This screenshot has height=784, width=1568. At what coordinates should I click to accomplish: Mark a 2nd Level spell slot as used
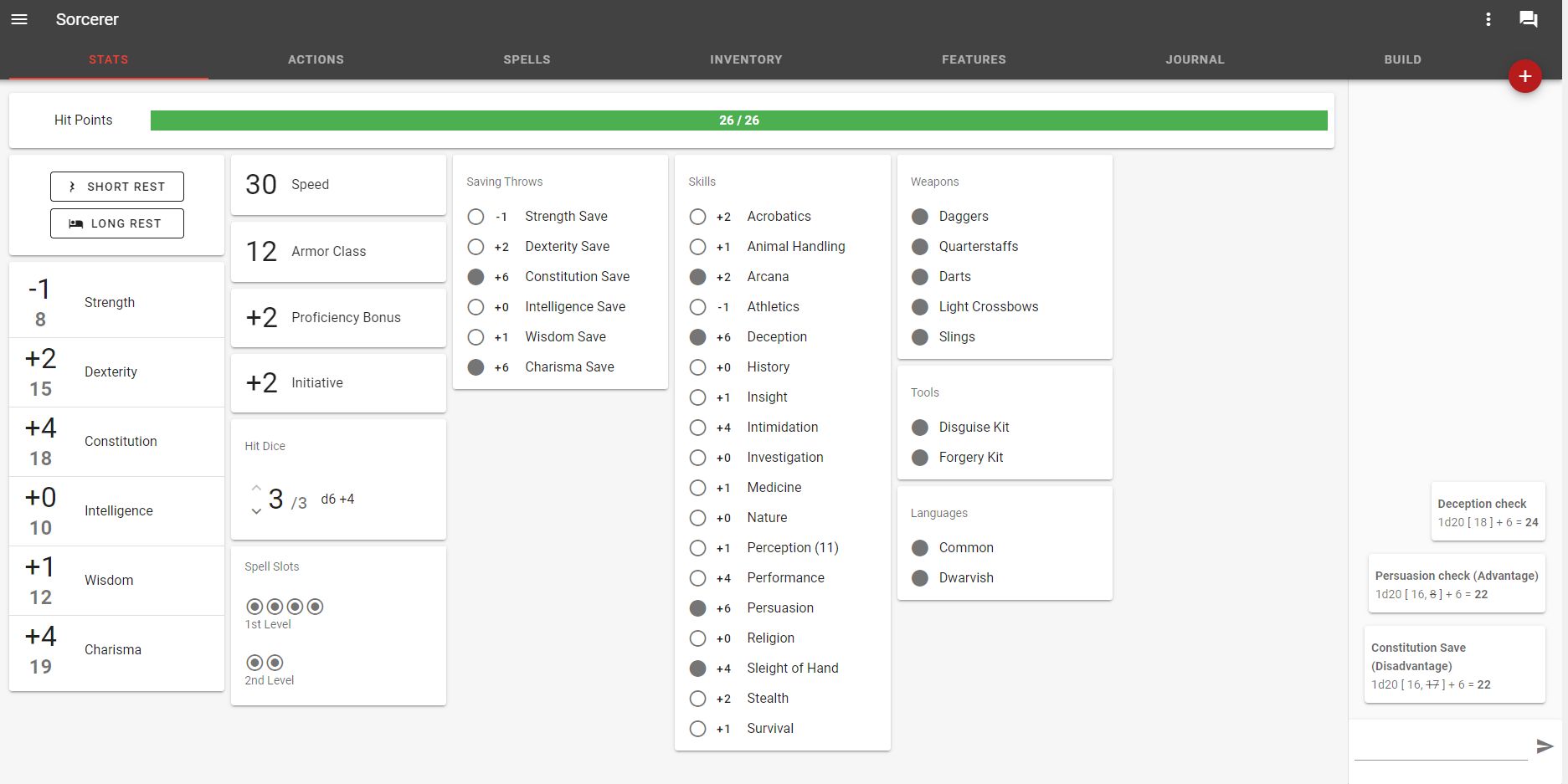tap(254, 662)
